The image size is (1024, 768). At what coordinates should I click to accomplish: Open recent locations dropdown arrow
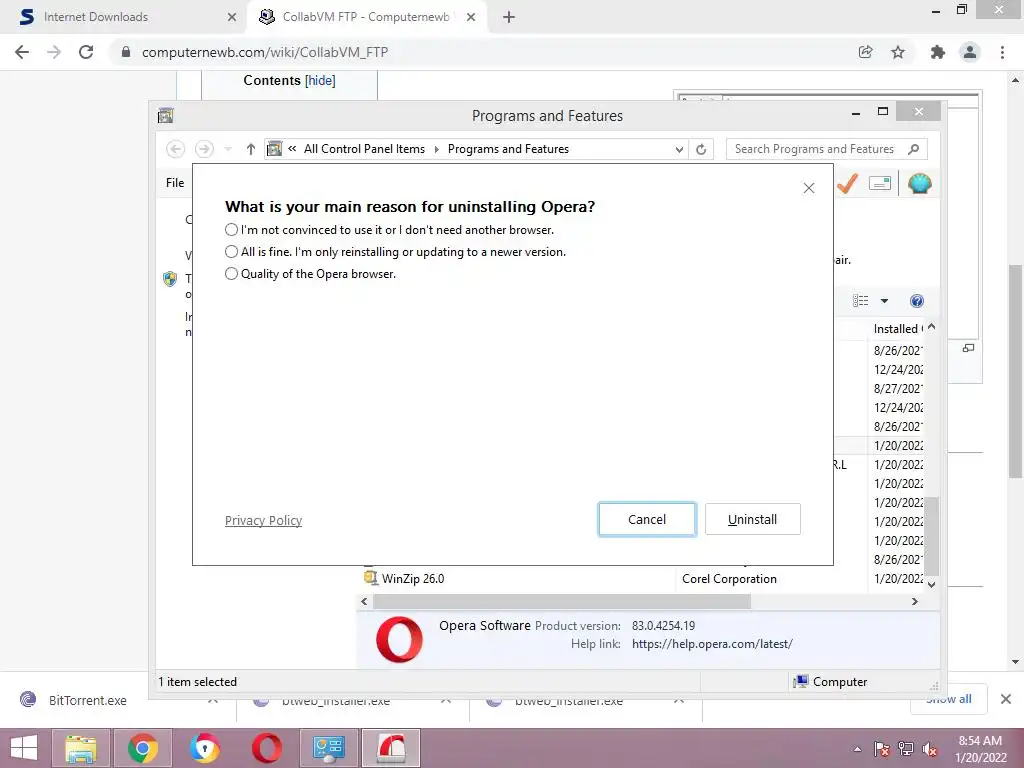pos(228,149)
